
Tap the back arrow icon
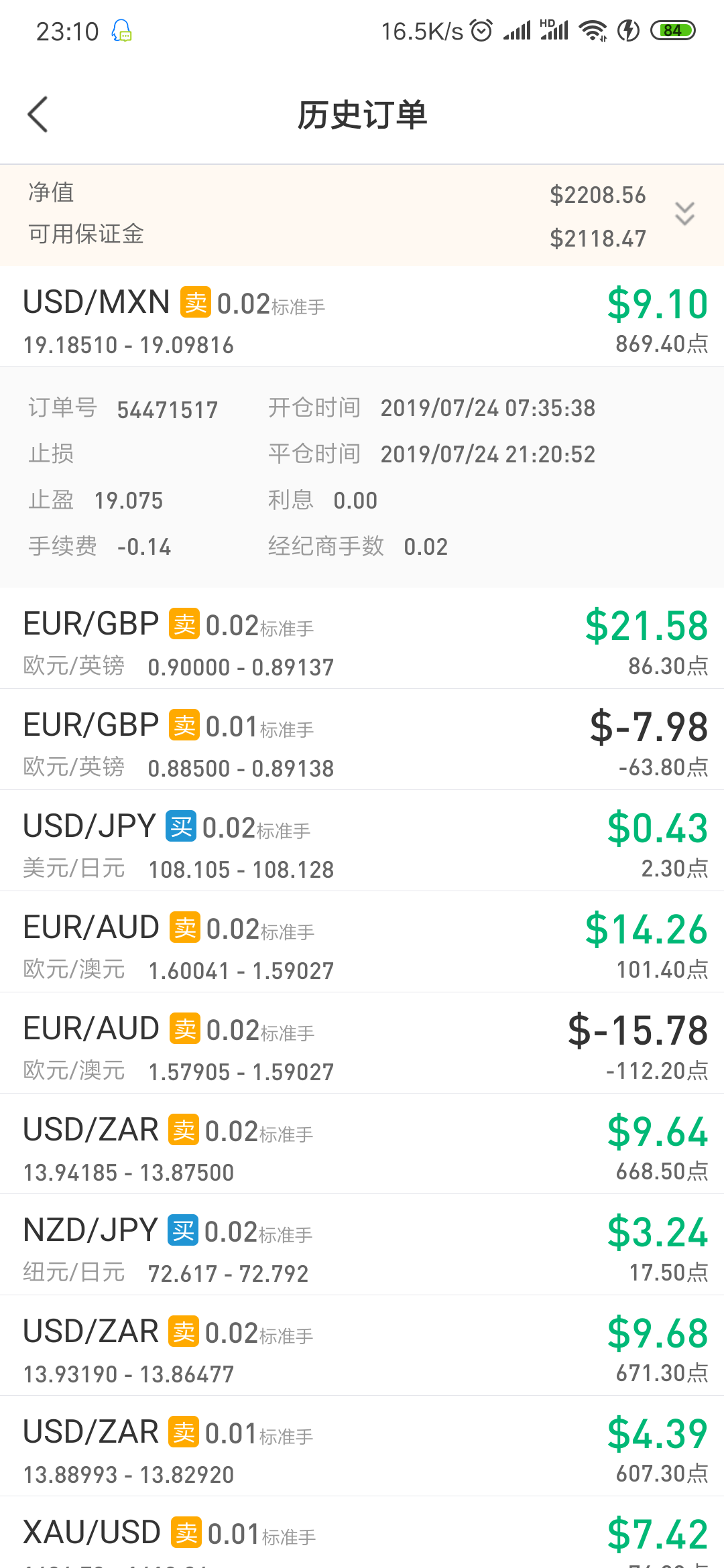38,115
